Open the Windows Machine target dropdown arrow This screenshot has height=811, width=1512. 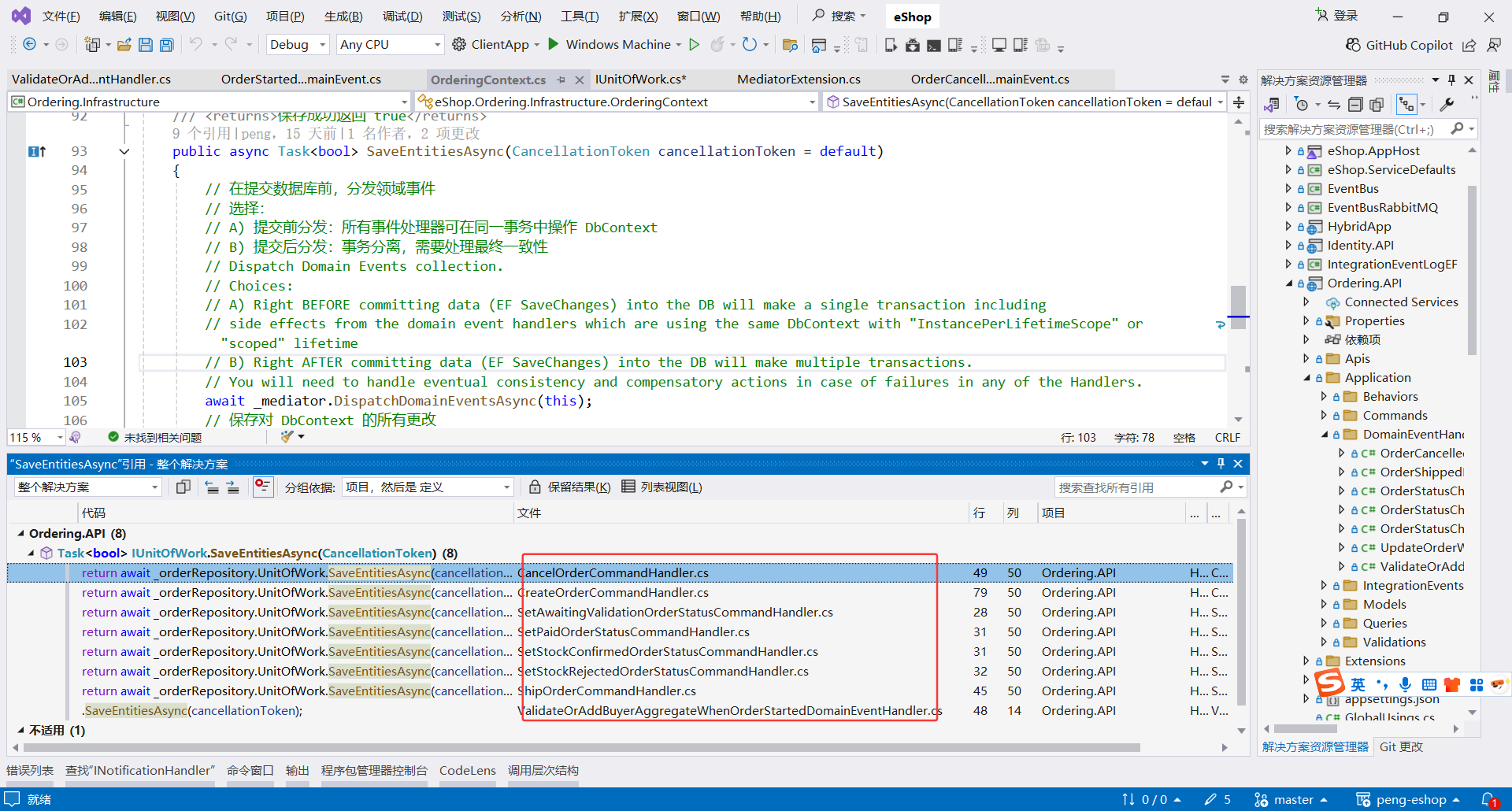pyautogui.click(x=679, y=45)
